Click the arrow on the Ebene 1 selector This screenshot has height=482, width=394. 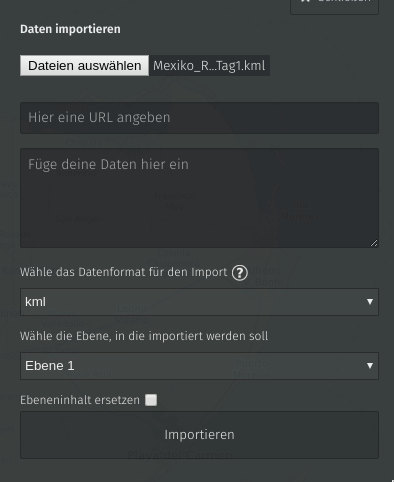(x=370, y=366)
